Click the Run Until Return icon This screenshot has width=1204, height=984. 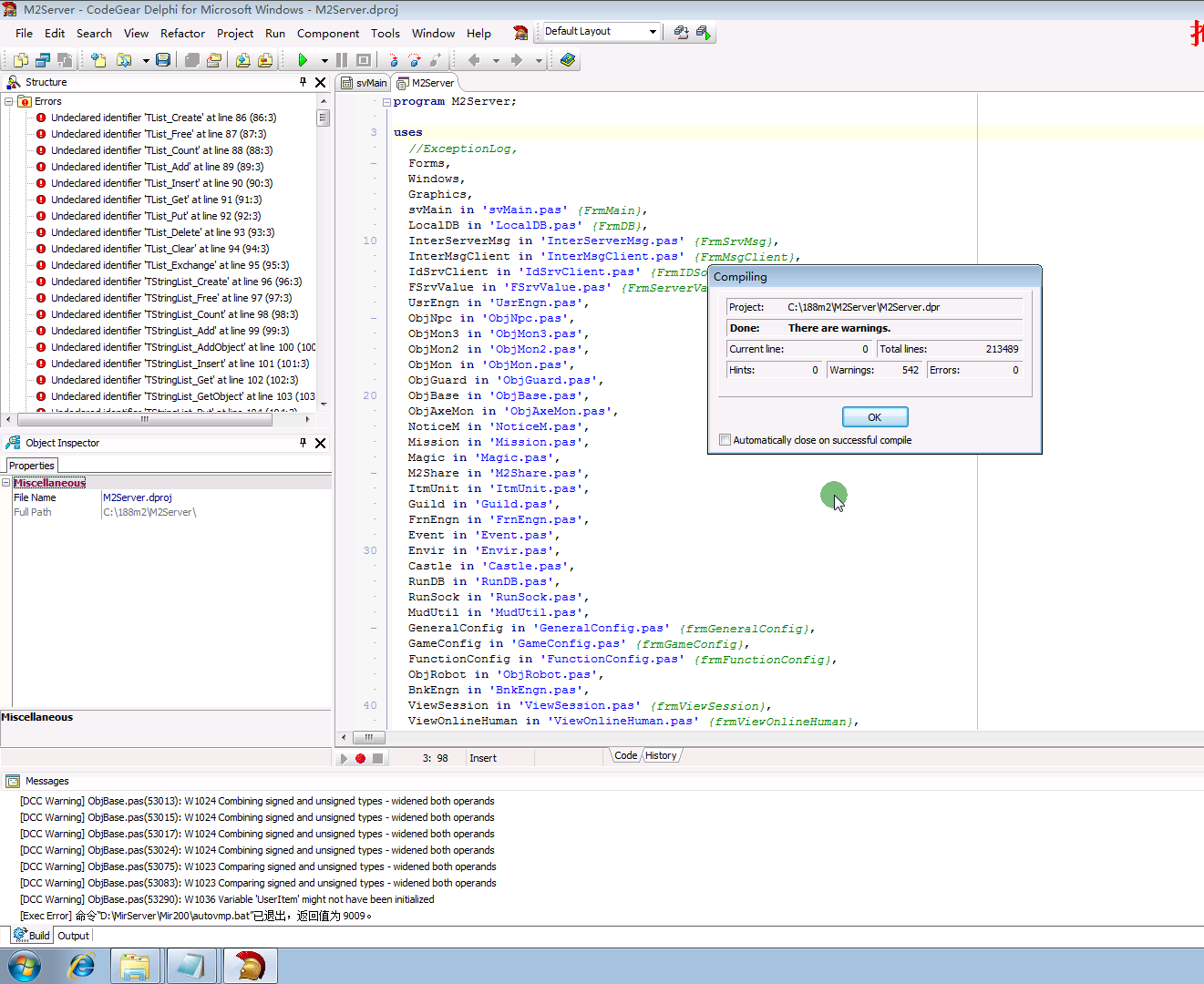pos(437,60)
